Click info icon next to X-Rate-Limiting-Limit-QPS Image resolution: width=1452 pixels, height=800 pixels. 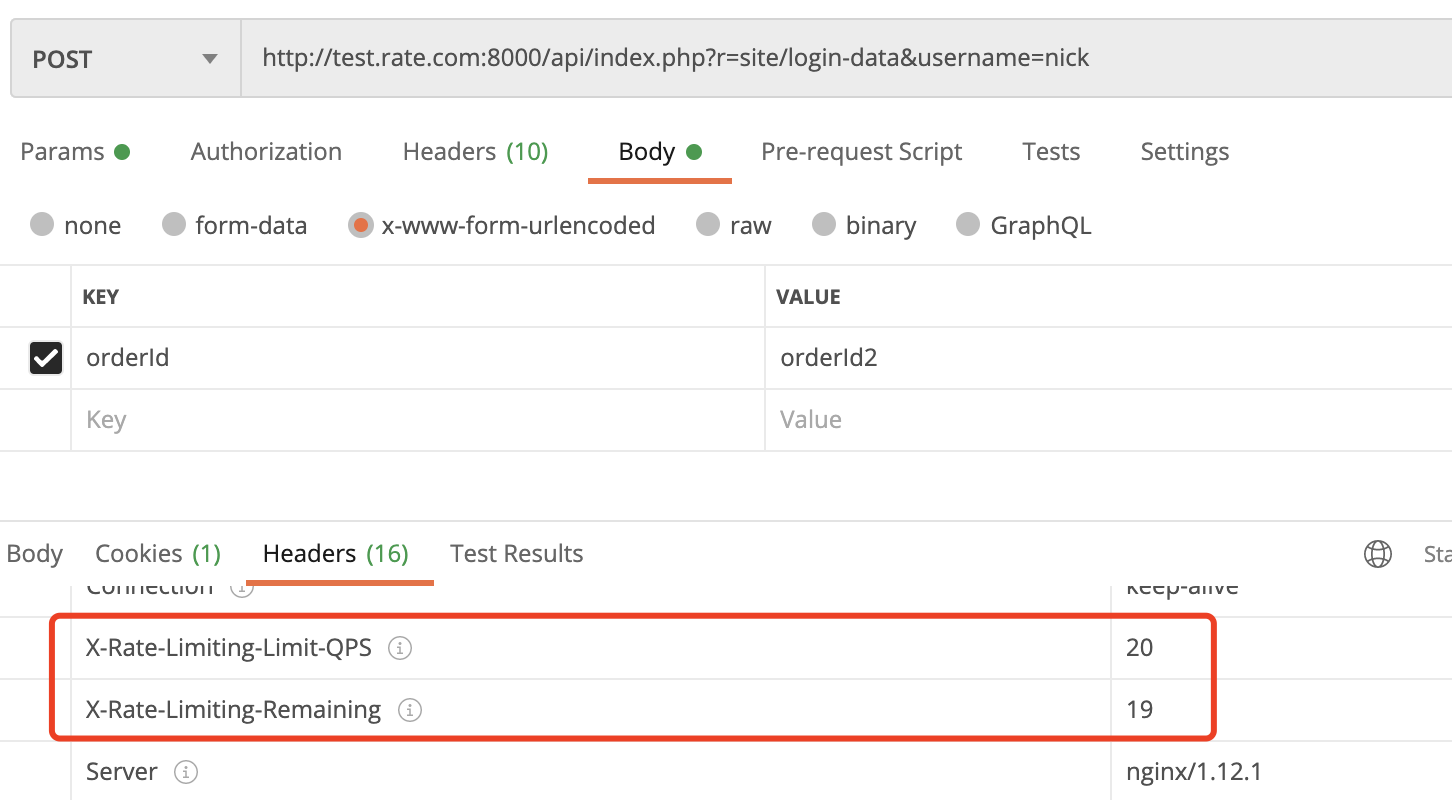pos(400,648)
